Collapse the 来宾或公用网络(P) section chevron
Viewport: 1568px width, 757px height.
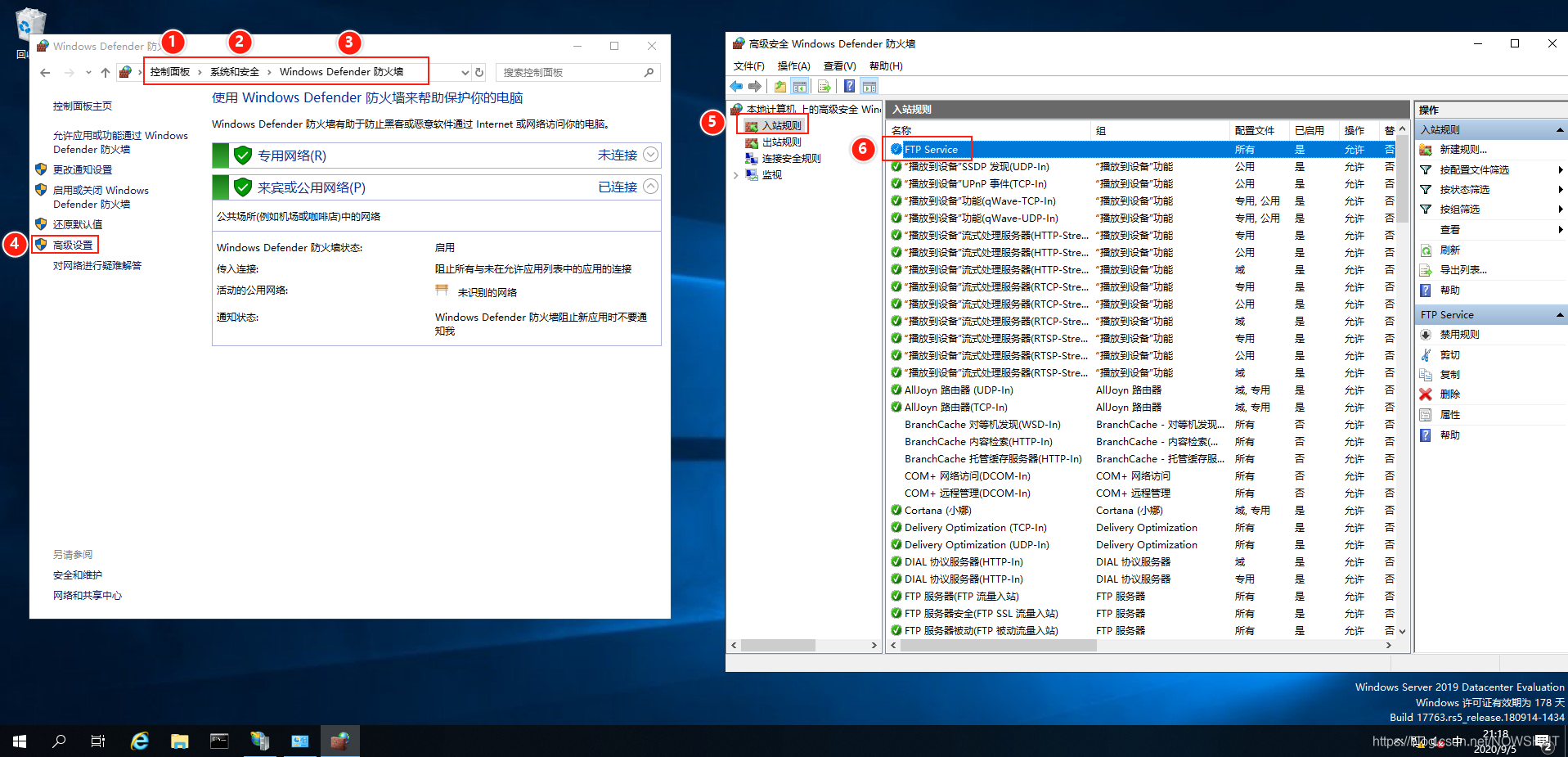pyautogui.click(x=650, y=186)
